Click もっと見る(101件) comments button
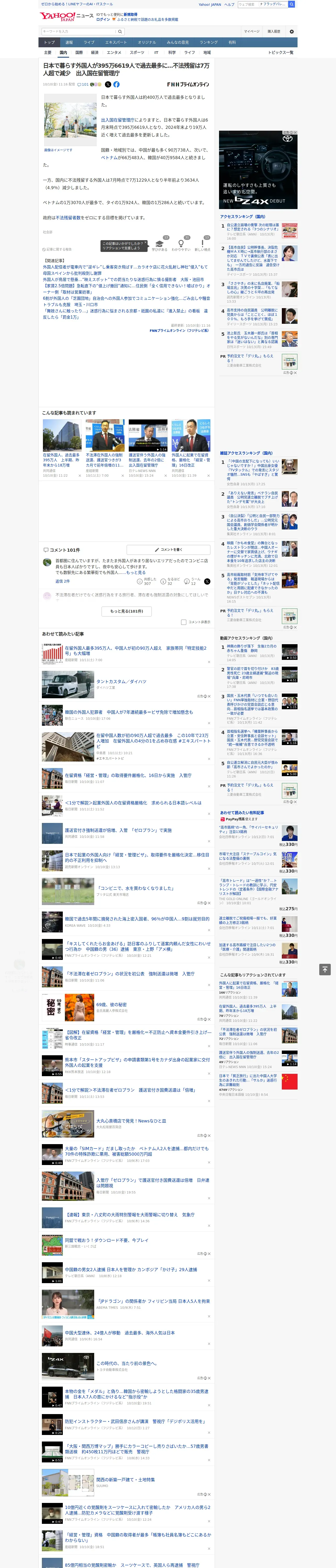This screenshot has width=336, height=1568. (127, 611)
